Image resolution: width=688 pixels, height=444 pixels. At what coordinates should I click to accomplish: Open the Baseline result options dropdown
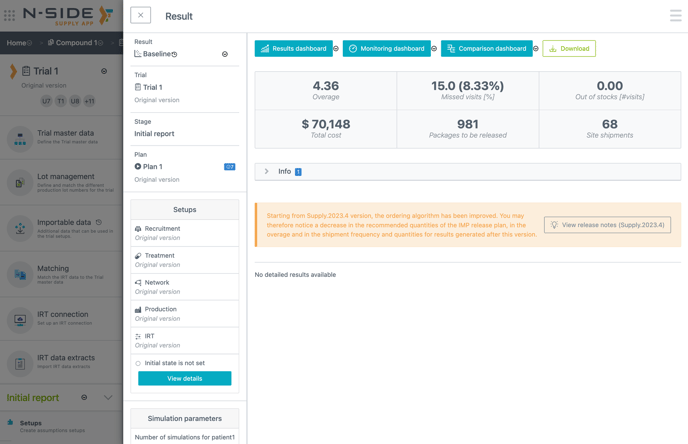pos(225,54)
